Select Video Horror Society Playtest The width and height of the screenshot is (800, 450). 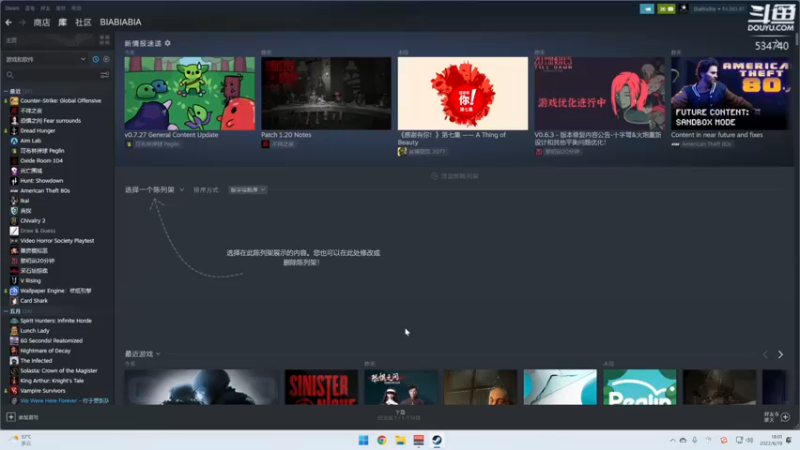click(57, 241)
